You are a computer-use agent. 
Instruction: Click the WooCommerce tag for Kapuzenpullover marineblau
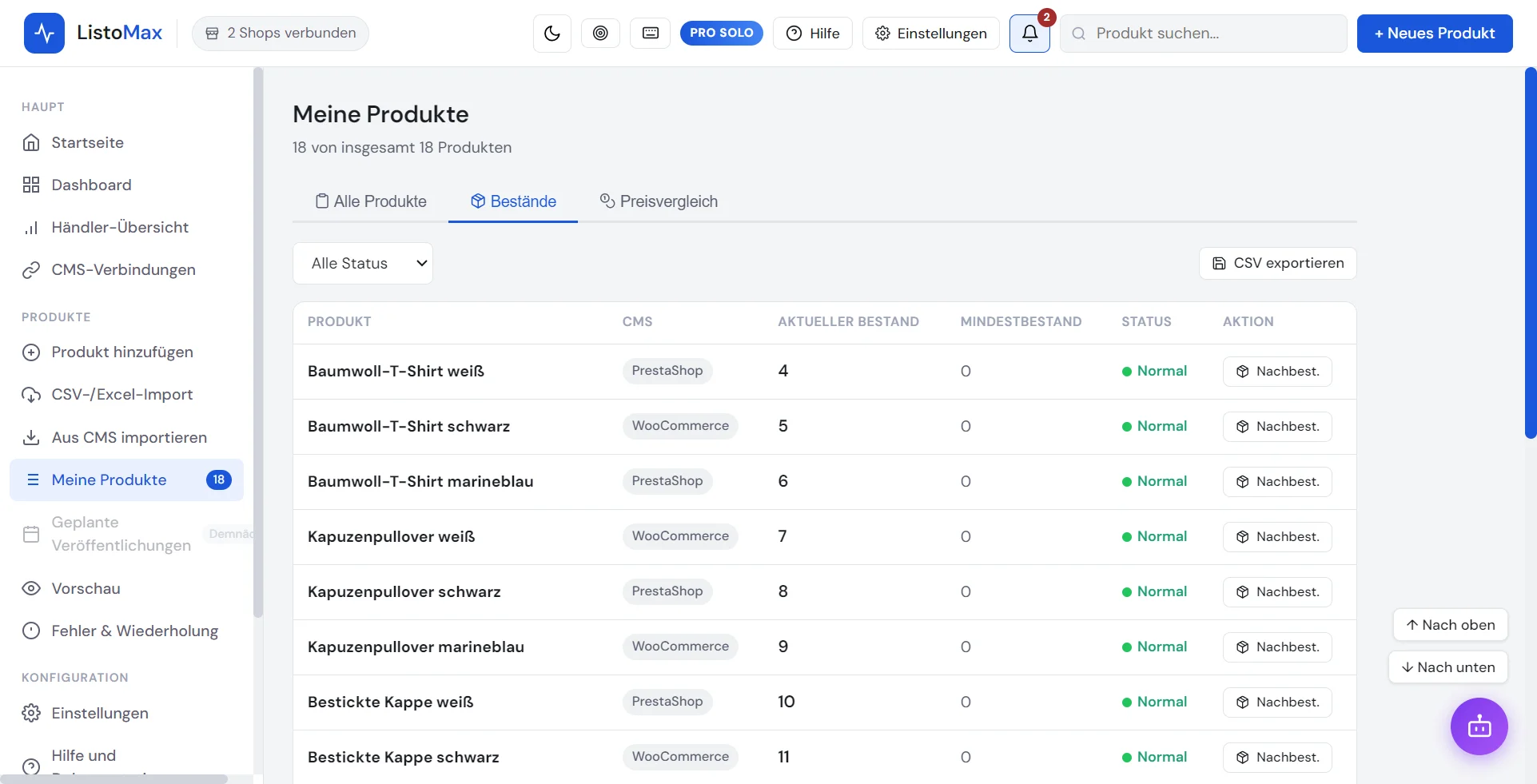(680, 647)
